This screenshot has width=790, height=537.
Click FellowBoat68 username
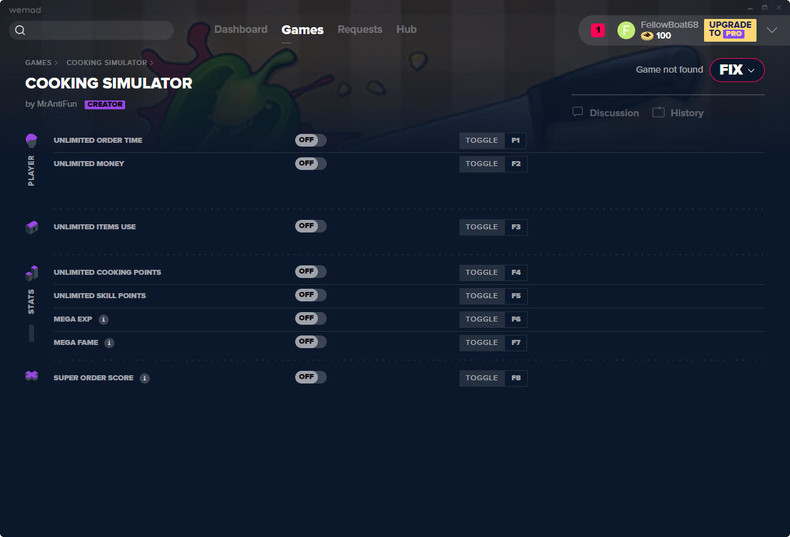point(669,25)
